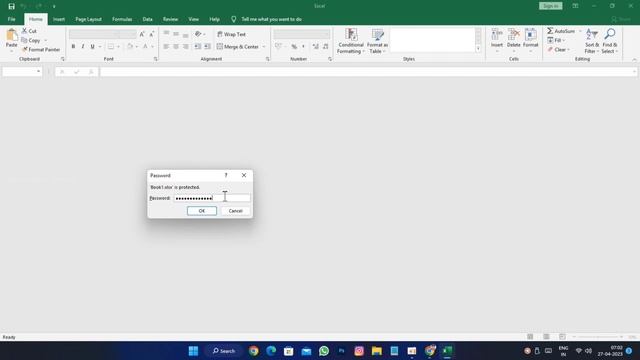Switch to the Insert tab
This screenshot has height=360, width=640.
[x=59, y=19]
